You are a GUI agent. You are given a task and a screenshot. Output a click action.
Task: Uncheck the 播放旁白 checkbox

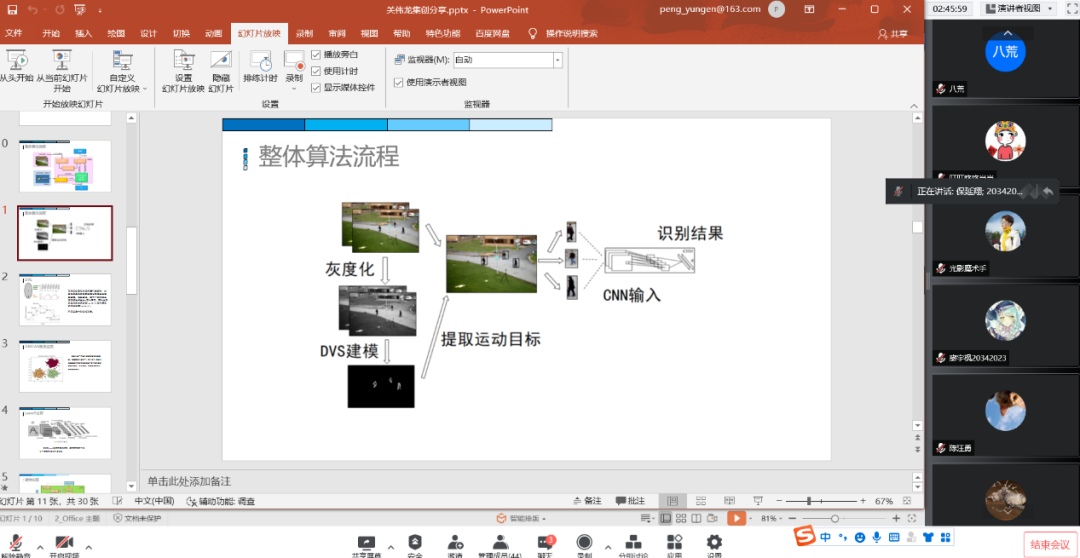click(316, 55)
